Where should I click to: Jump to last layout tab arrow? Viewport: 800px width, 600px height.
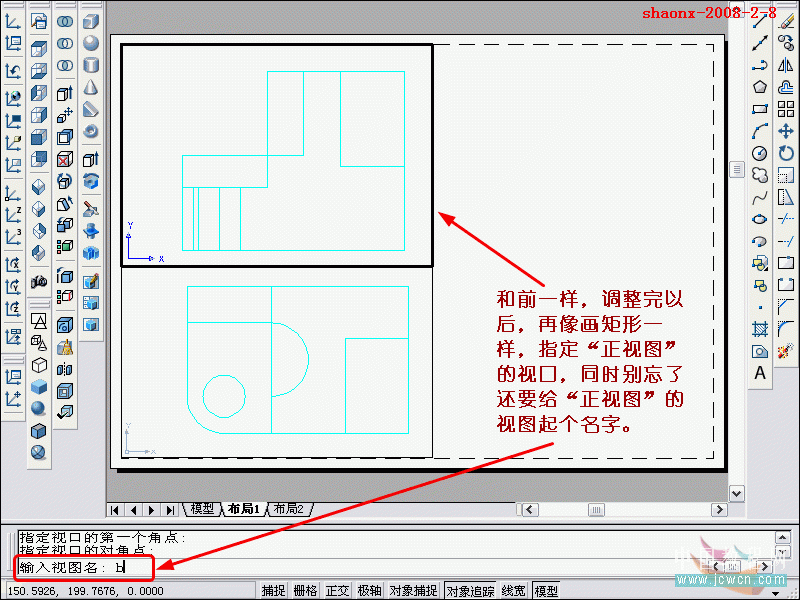coord(170,510)
